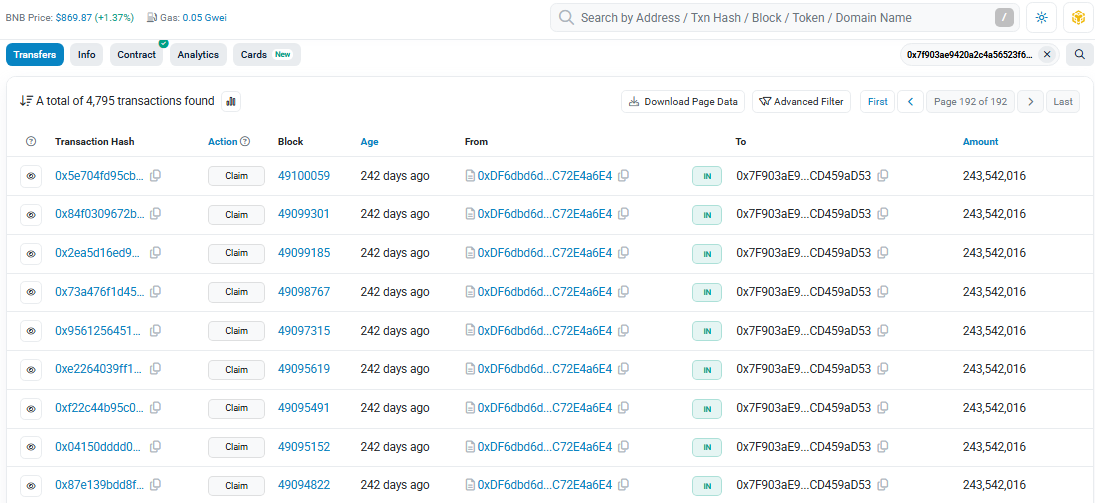Screen dimensions: 1095x503
Task: Click the Claim action badge for block 49099301
Action: click(236, 214)
